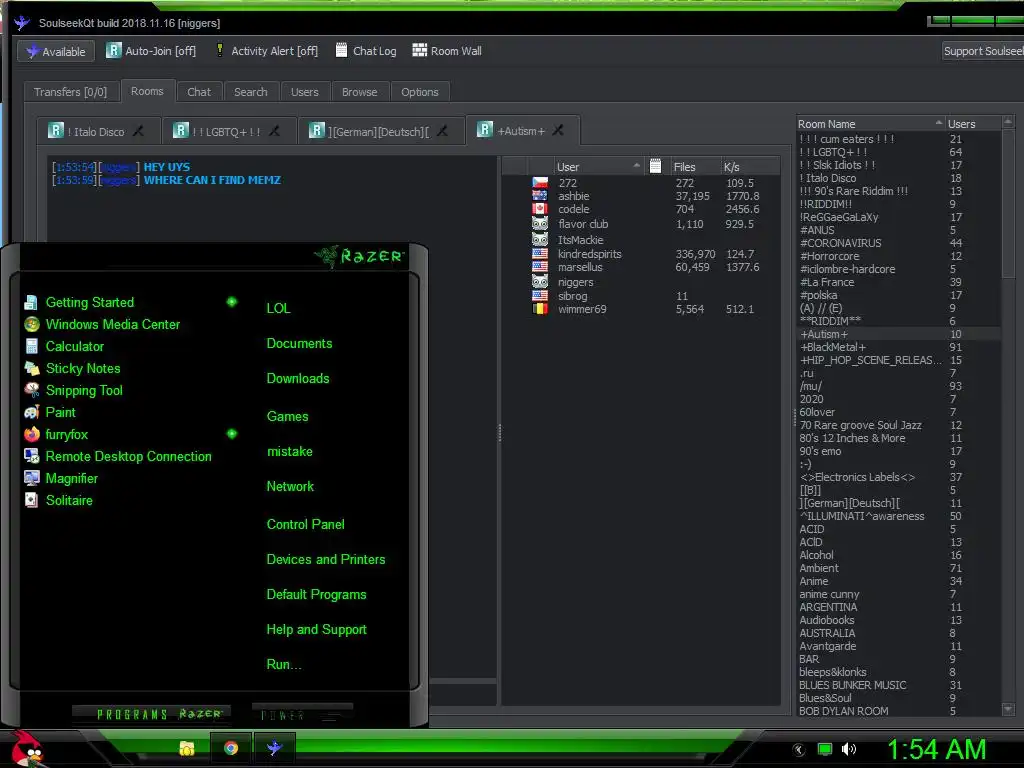The width and height of the screenshot is (1024, 768).
Task: Switch to the Transfers tab
Action: pyautogui.click(x=70, y=92)
